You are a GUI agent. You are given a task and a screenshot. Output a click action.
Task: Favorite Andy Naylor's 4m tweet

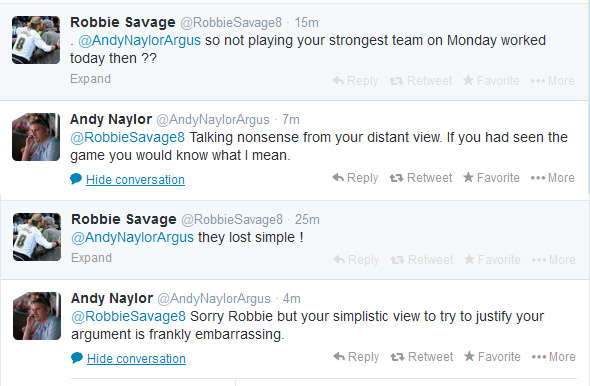click(x=492, y=357)
